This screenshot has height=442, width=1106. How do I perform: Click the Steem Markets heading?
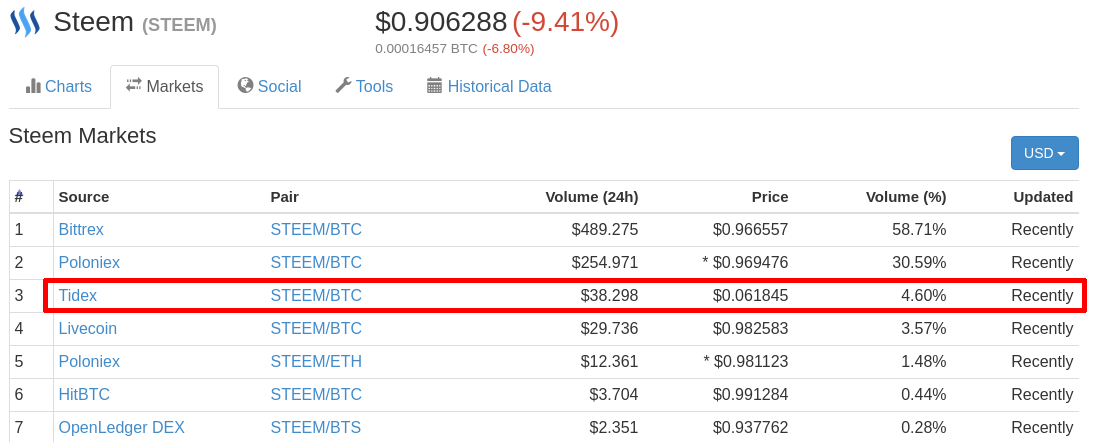(83, 135)
